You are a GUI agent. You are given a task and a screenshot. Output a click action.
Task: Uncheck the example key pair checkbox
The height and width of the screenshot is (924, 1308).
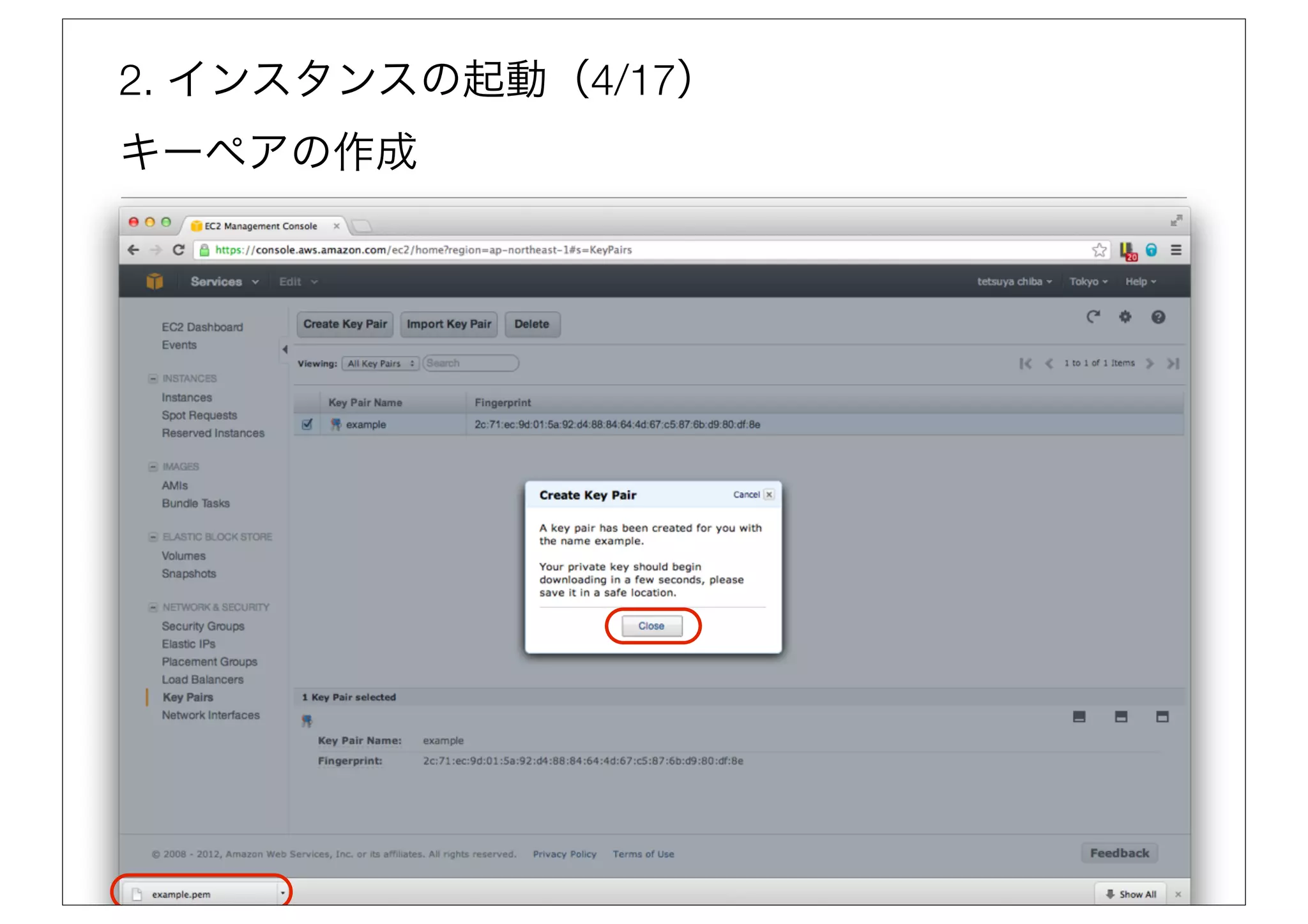click(307, 424)
